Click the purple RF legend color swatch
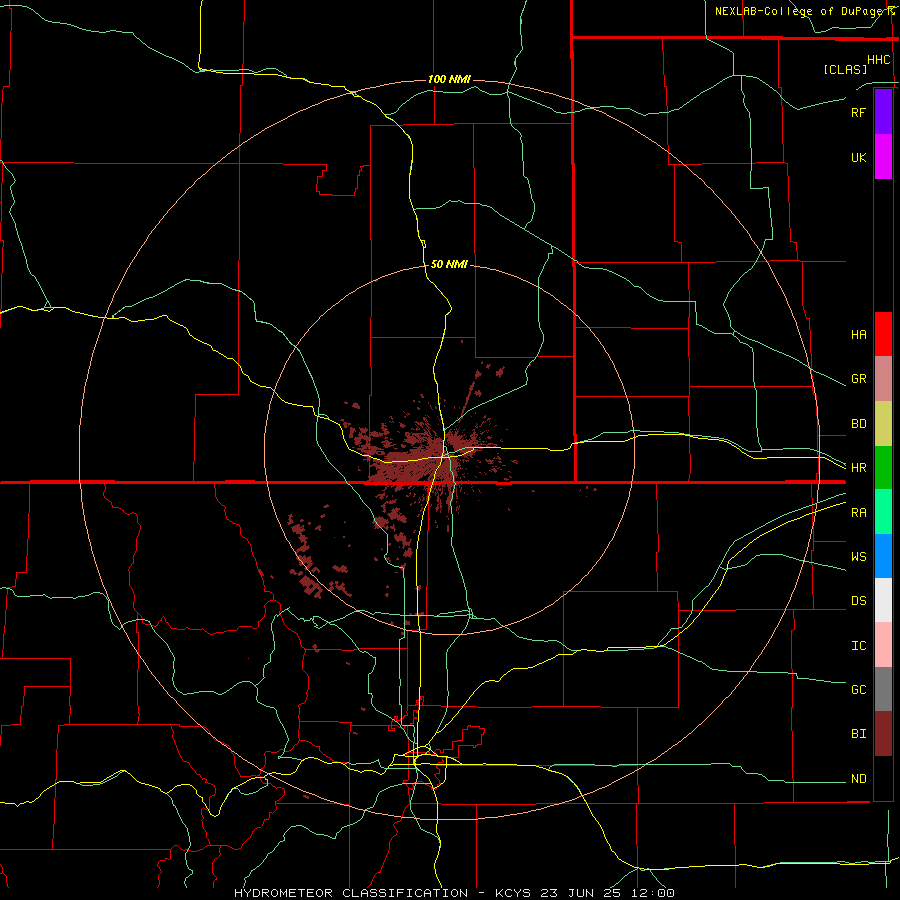This screenshot has height=900, width=900. [883, 112]
